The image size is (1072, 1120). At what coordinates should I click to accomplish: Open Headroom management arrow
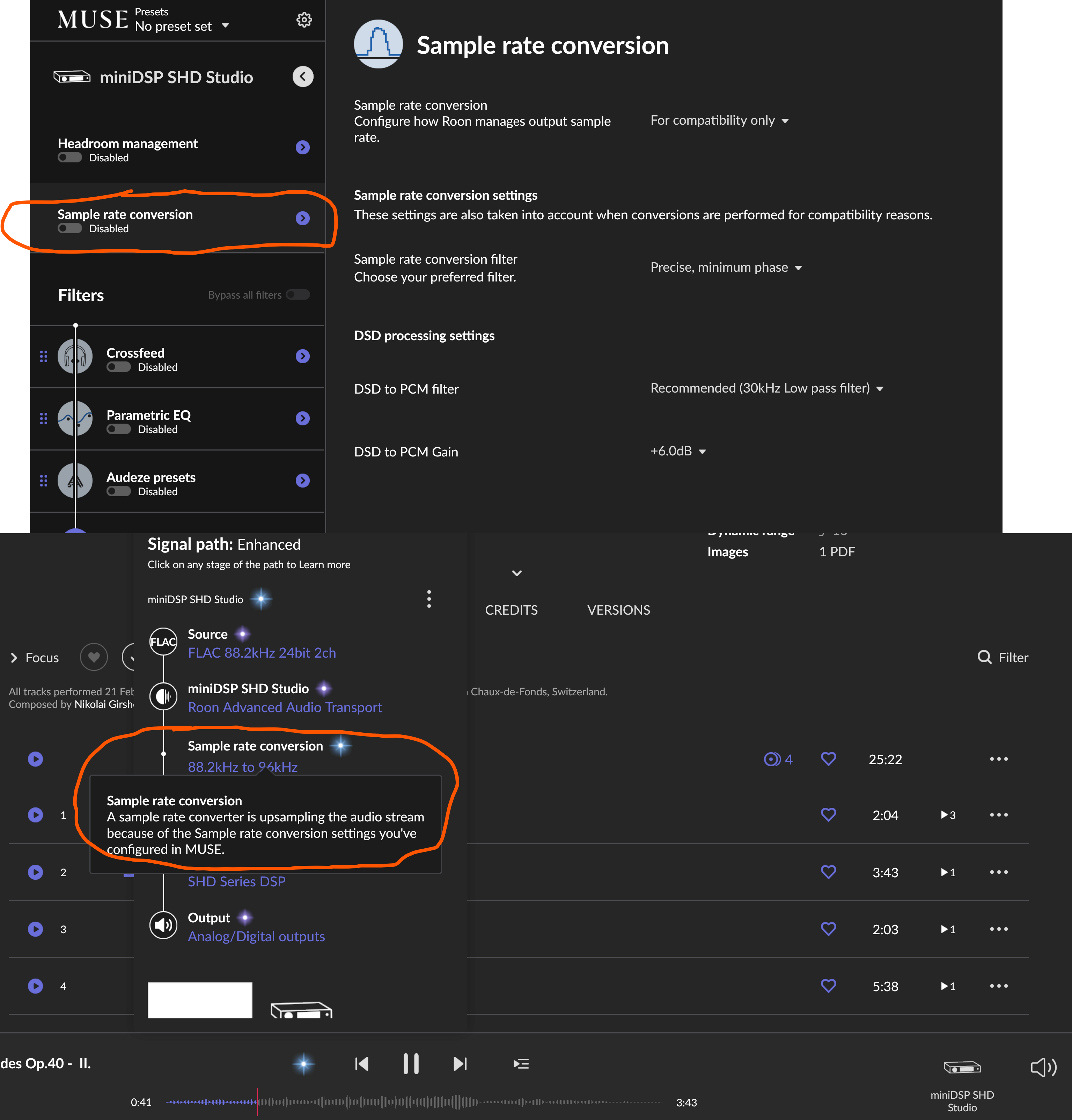coord(303,147)
